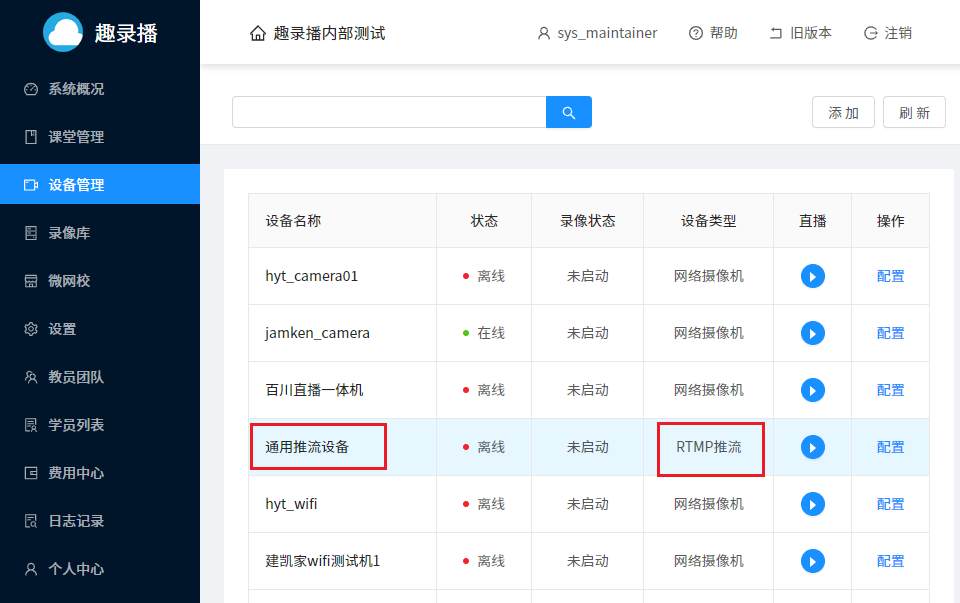The width and height of the screenshot is (960, 603).
Task: Open 学员列表 in sidebar
Action: click(100, 425)
